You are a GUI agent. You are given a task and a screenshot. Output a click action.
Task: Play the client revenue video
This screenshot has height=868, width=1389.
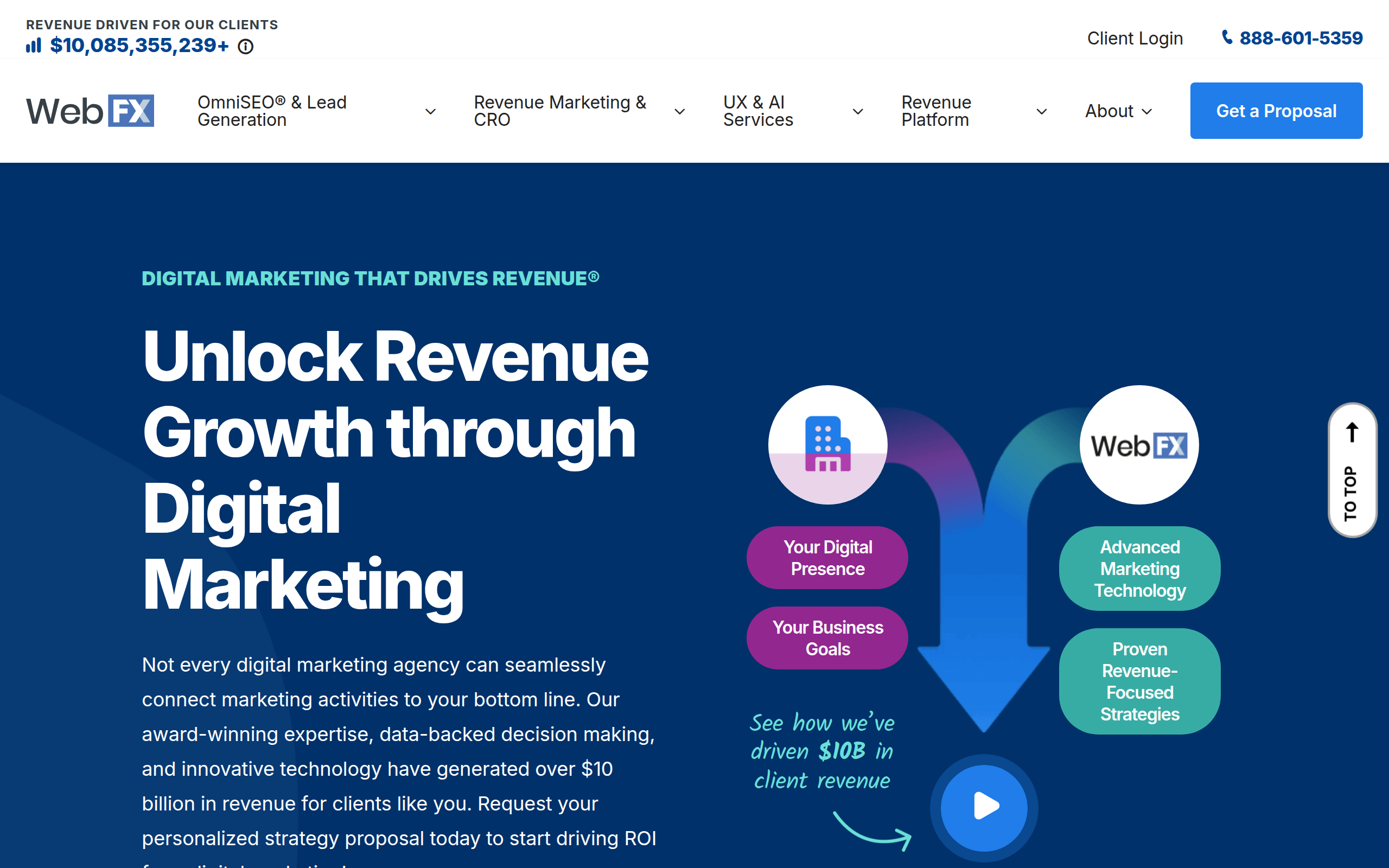click(984, 807)
